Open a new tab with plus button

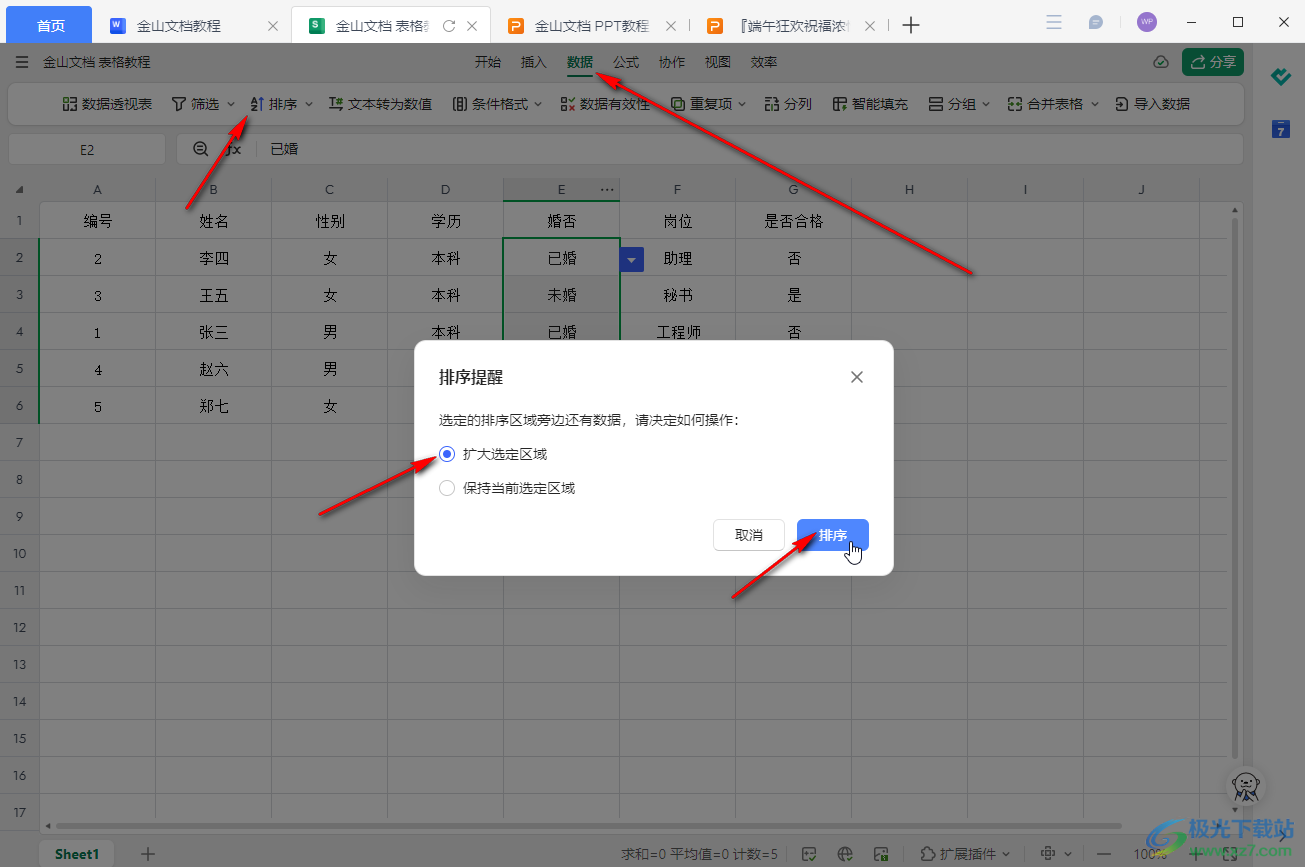click(x=910, y=26)
